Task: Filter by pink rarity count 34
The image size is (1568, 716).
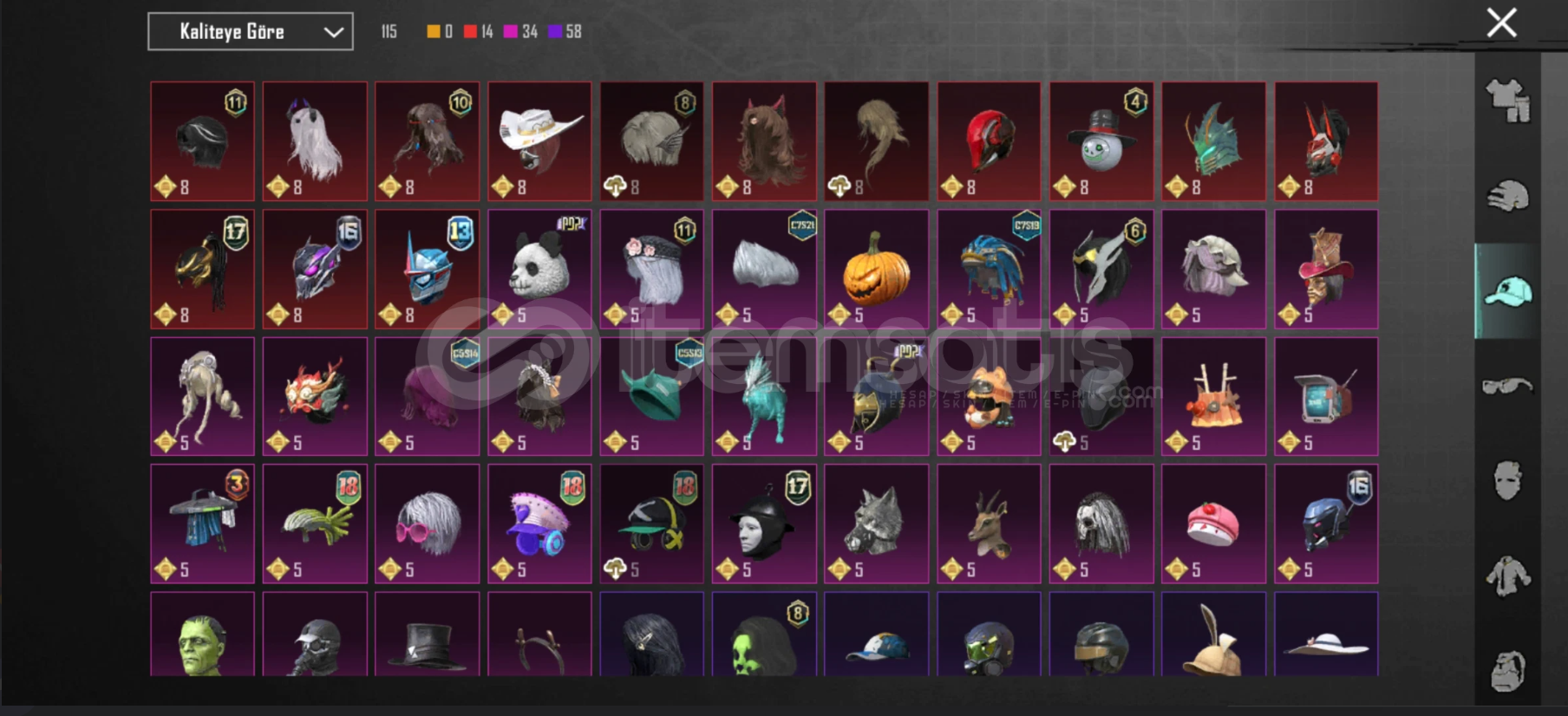Action: [520, 32]
